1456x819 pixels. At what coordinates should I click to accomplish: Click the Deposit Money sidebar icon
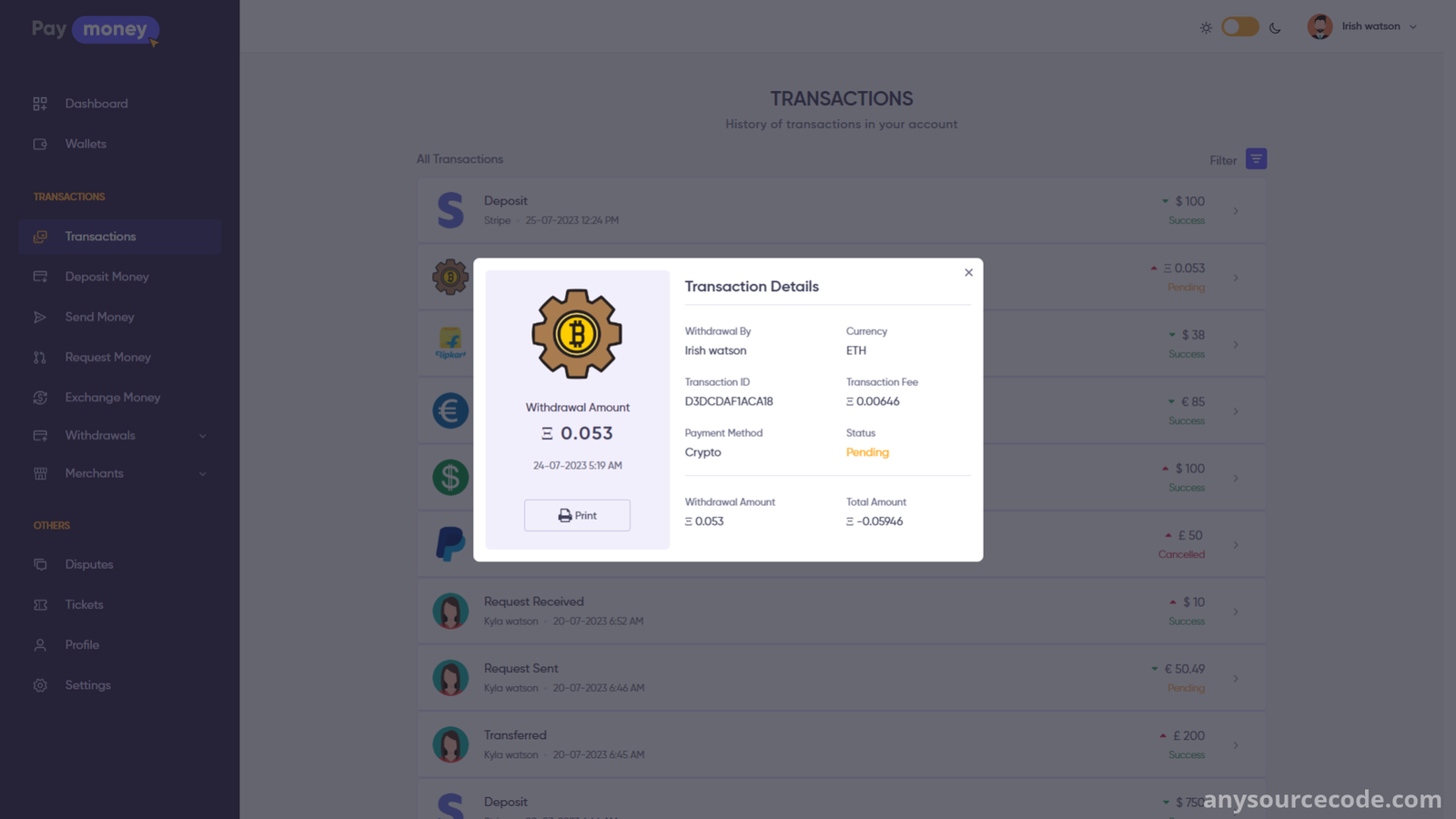40,277
